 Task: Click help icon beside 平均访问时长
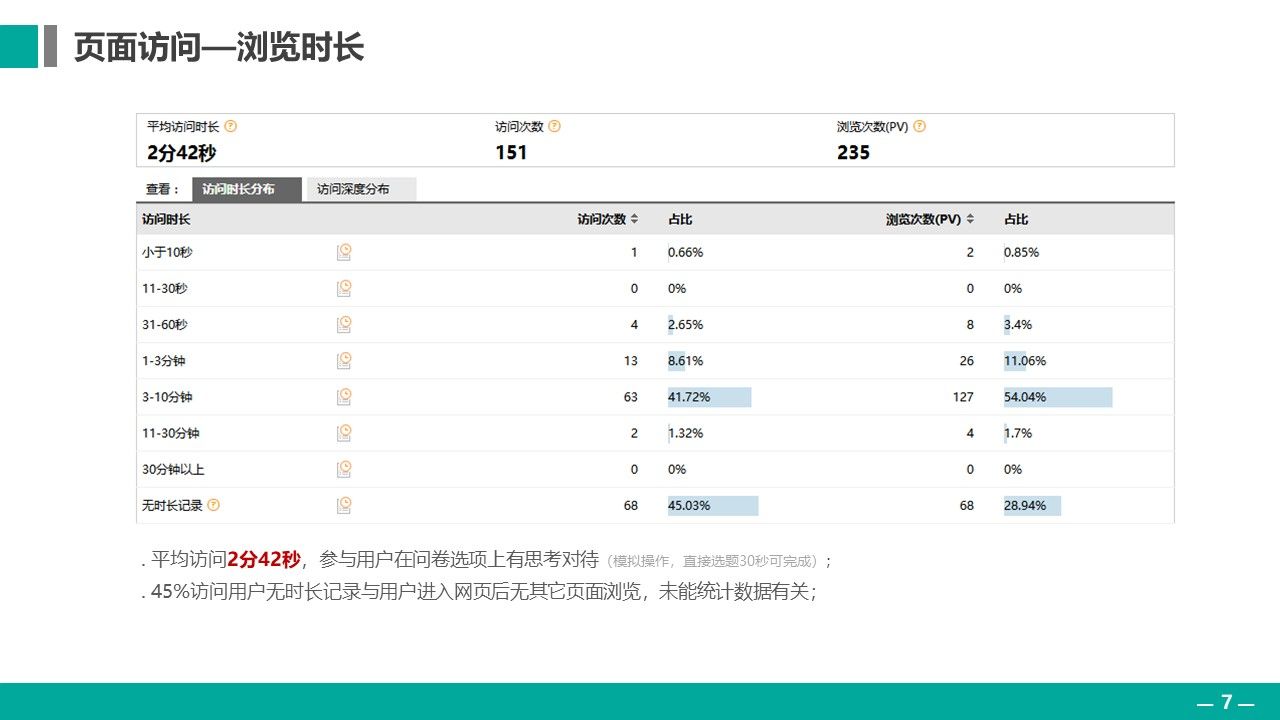tap(231, 127)
